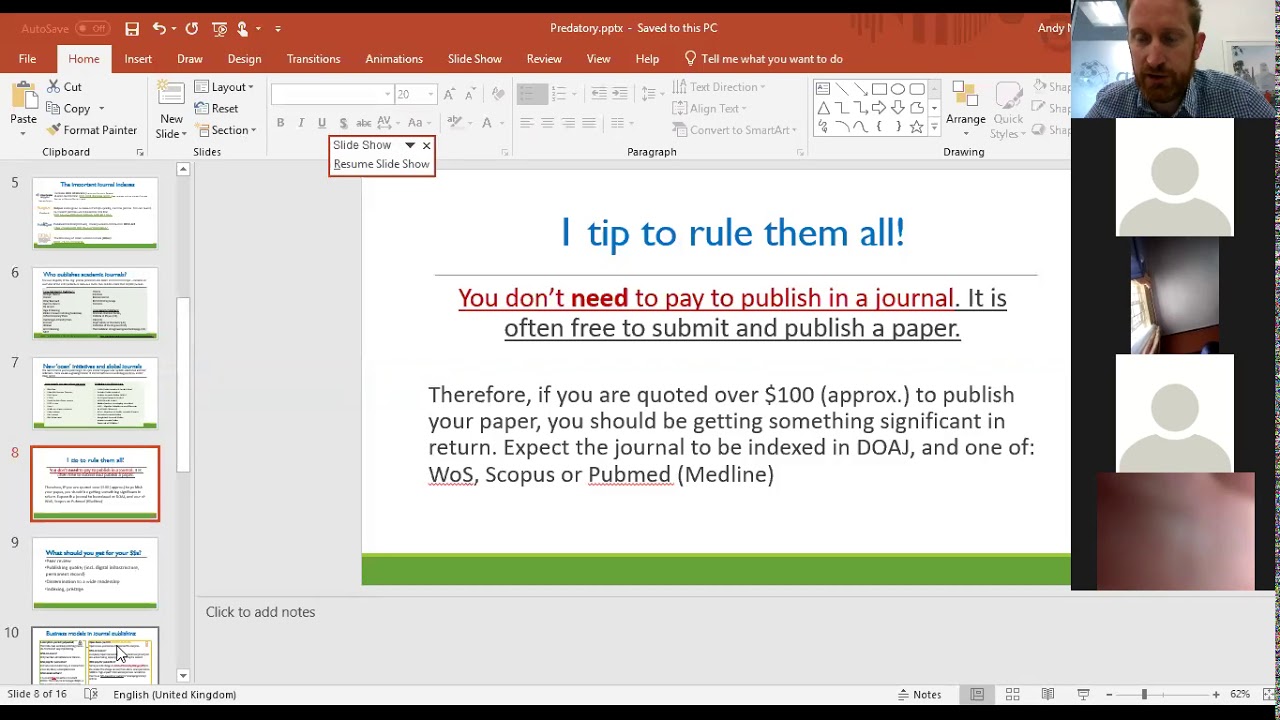Screen dimensions: 1280x720
Task: Open Quick Styles gallery
Action: point(1008,109)
